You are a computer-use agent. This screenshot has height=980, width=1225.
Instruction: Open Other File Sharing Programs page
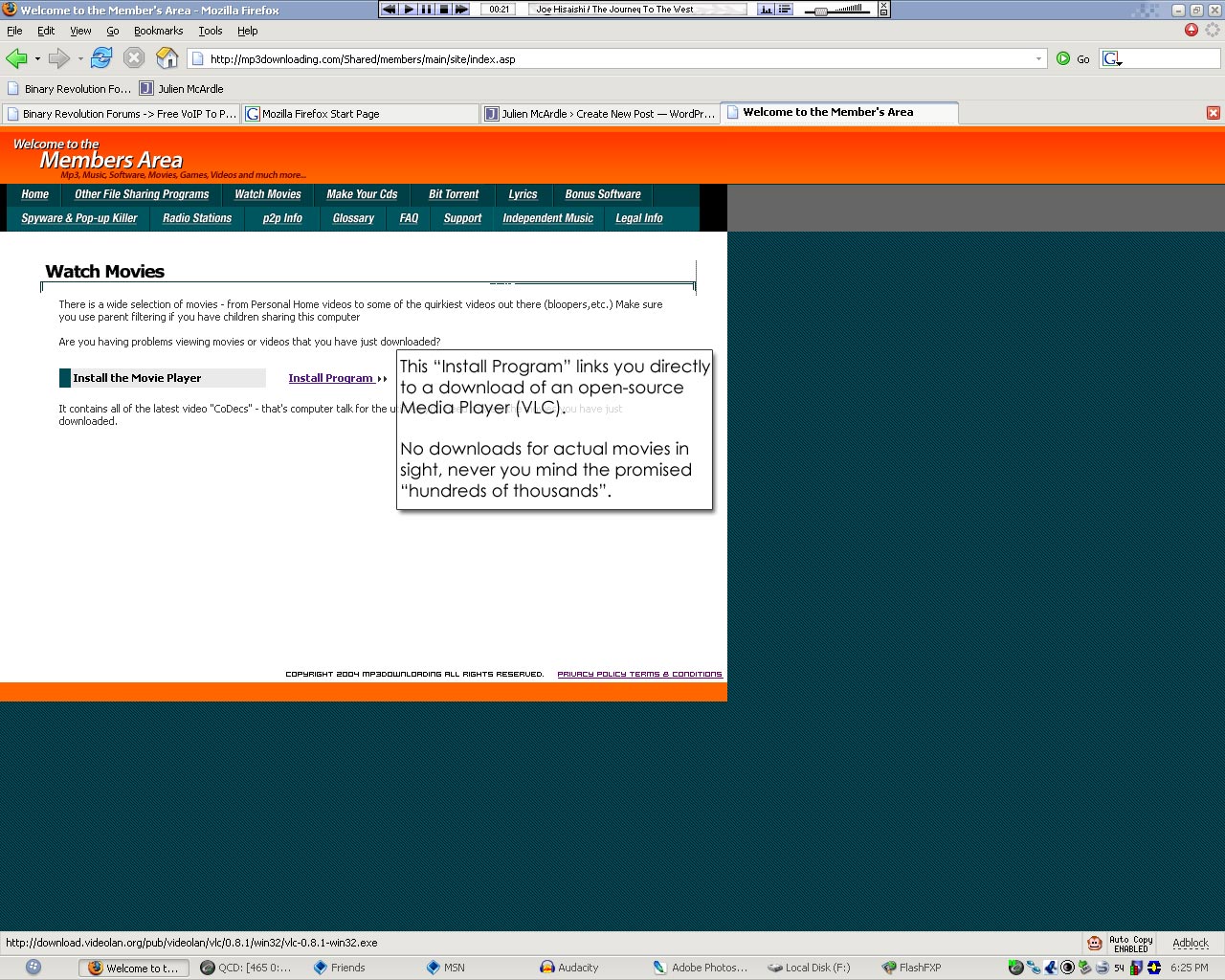coord(142,194)
